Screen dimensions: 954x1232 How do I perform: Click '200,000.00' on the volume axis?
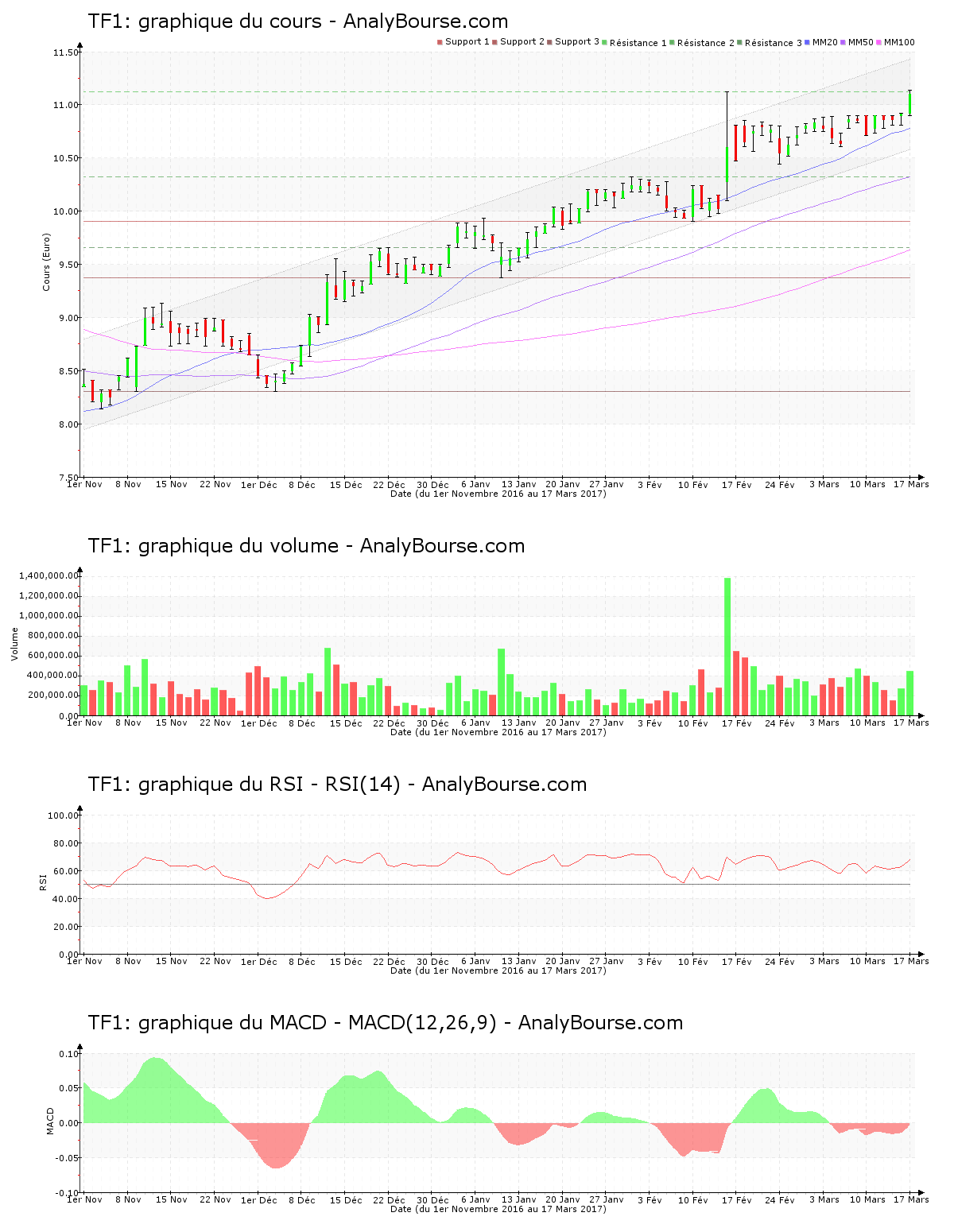coord(55,695)
